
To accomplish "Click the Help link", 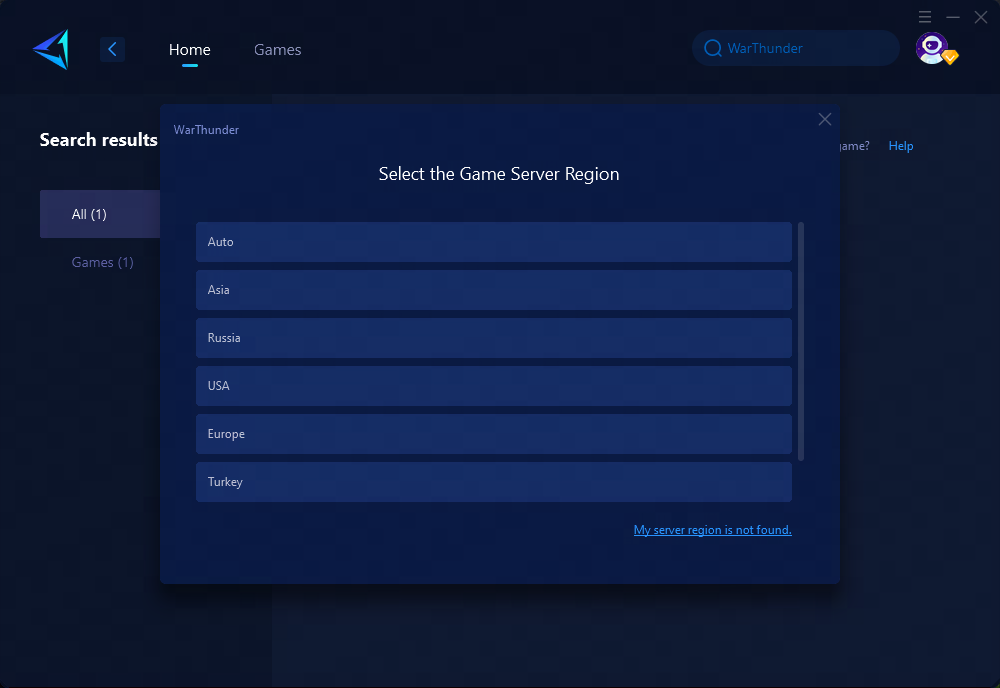I will (x=900, y=146).
